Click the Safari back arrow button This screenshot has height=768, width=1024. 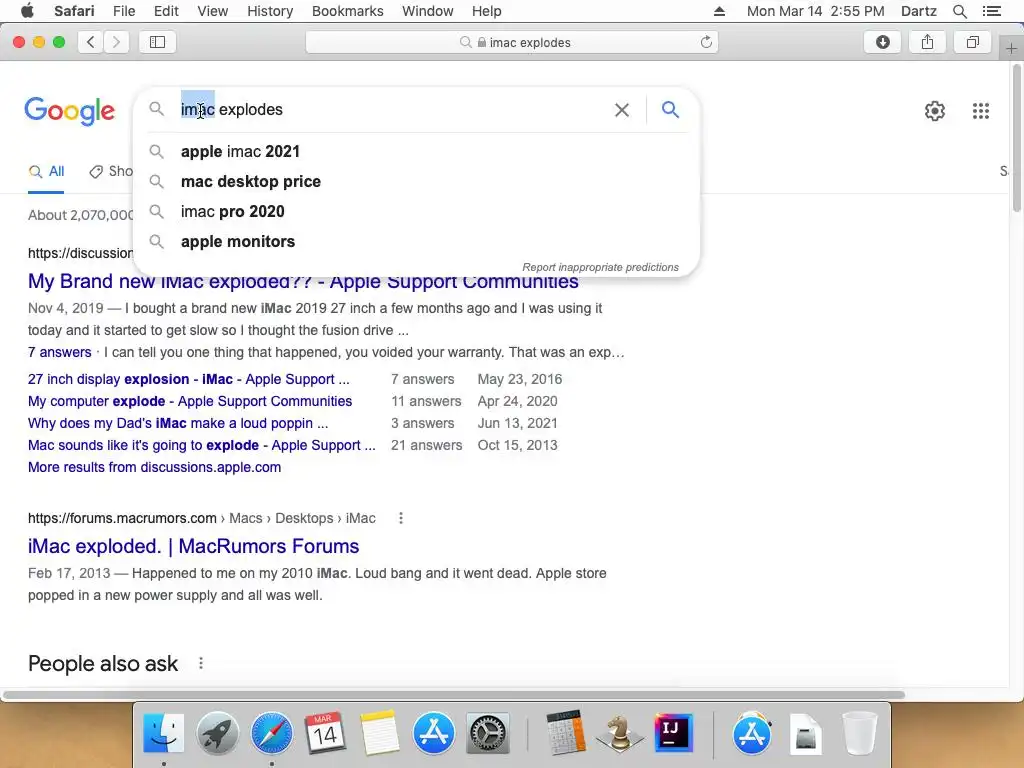click(x=91, y=42)
